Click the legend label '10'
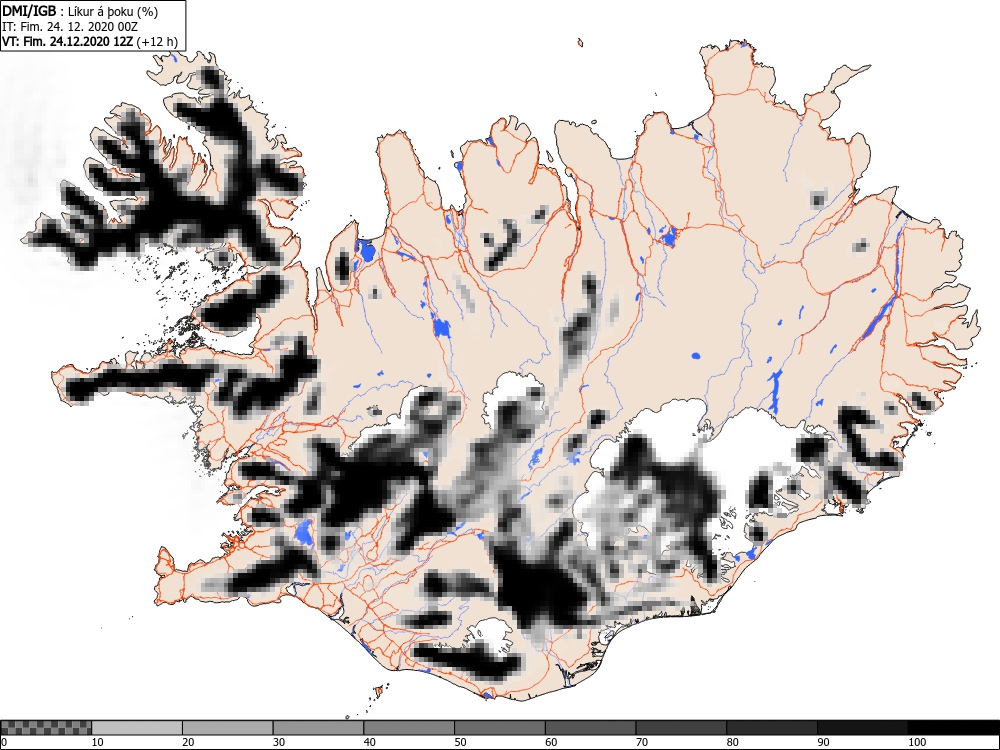This screenshot has height=750, width=1000. [98, 742]
